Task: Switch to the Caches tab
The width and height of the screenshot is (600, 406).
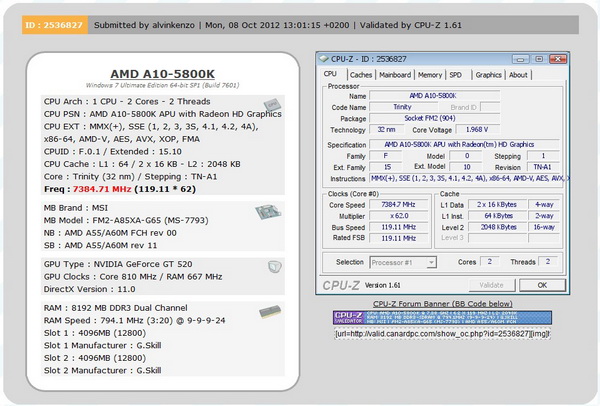Action: (360, 75)
